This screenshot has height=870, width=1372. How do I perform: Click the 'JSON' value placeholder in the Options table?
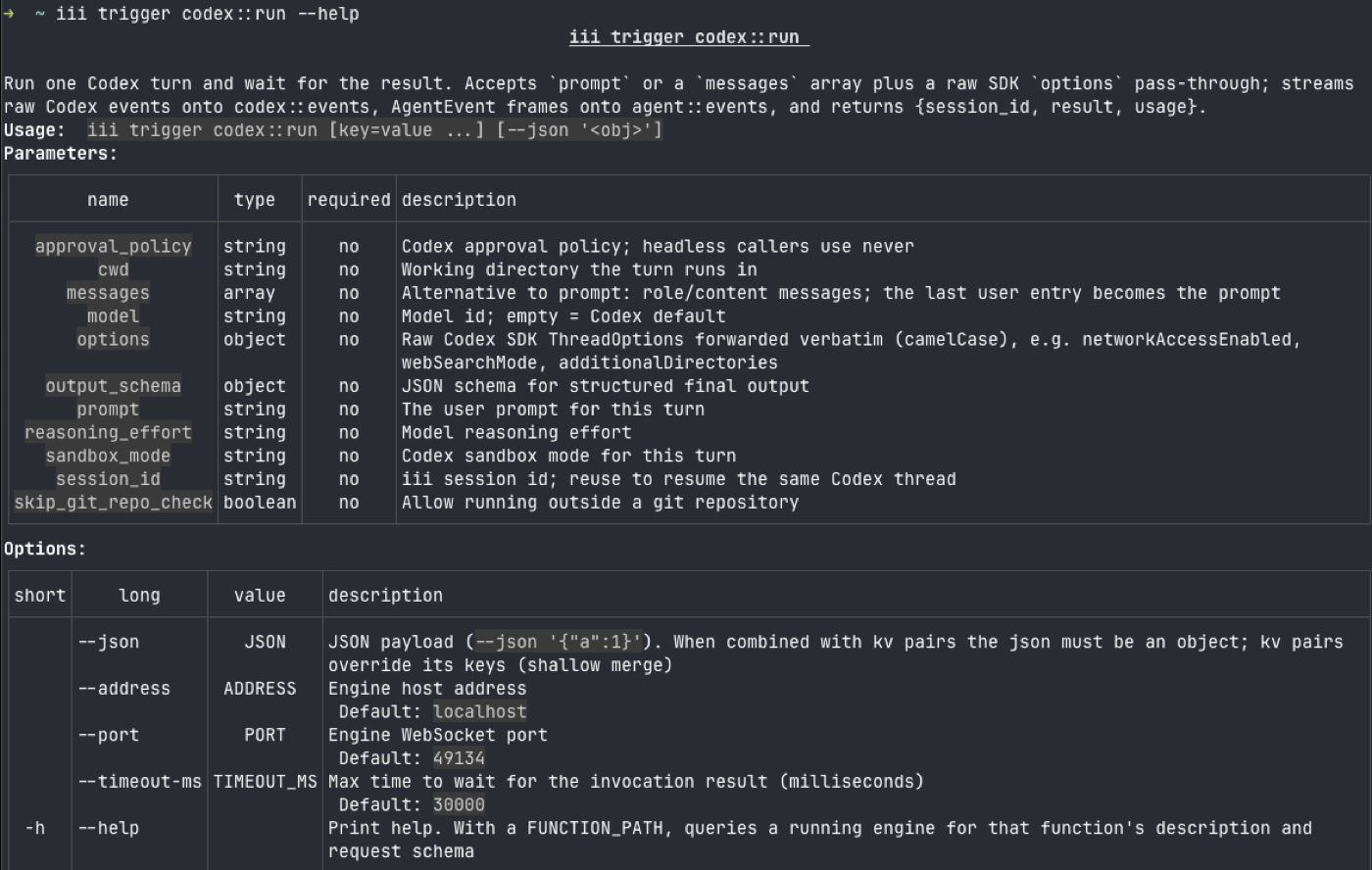265,643
